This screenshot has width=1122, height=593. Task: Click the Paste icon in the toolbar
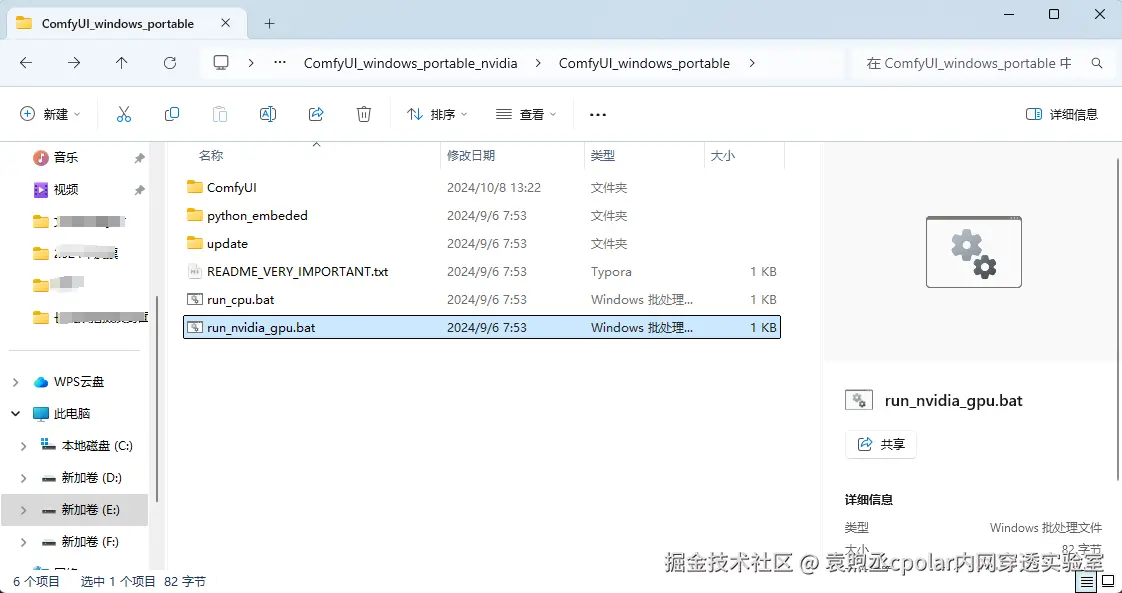click(x=220, y=113)
